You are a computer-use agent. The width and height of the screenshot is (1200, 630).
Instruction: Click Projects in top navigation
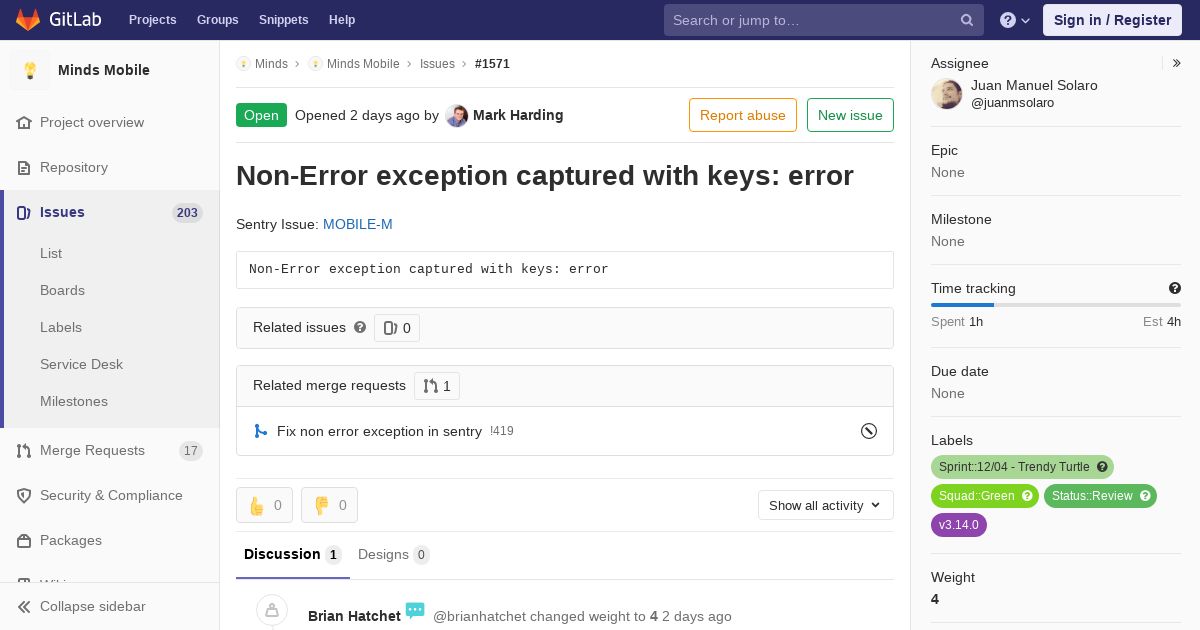pos(153,20)
